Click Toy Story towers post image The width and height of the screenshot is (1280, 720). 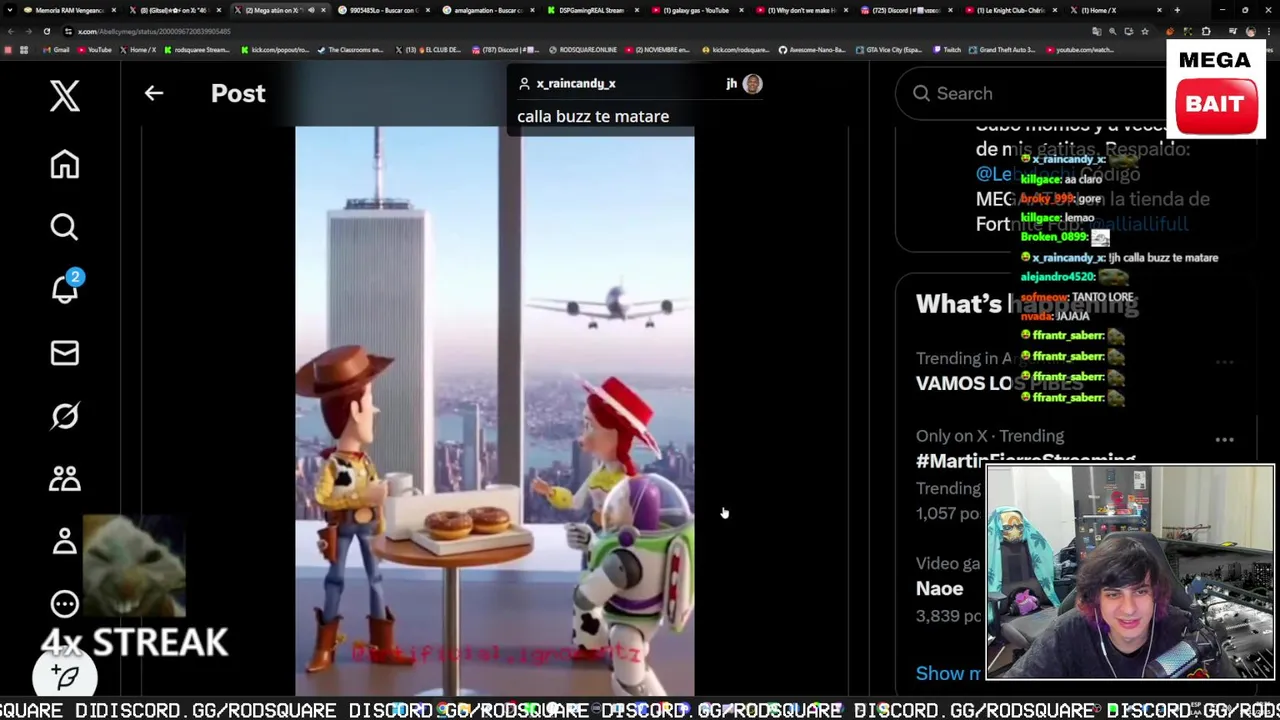[x=494, y=411]
